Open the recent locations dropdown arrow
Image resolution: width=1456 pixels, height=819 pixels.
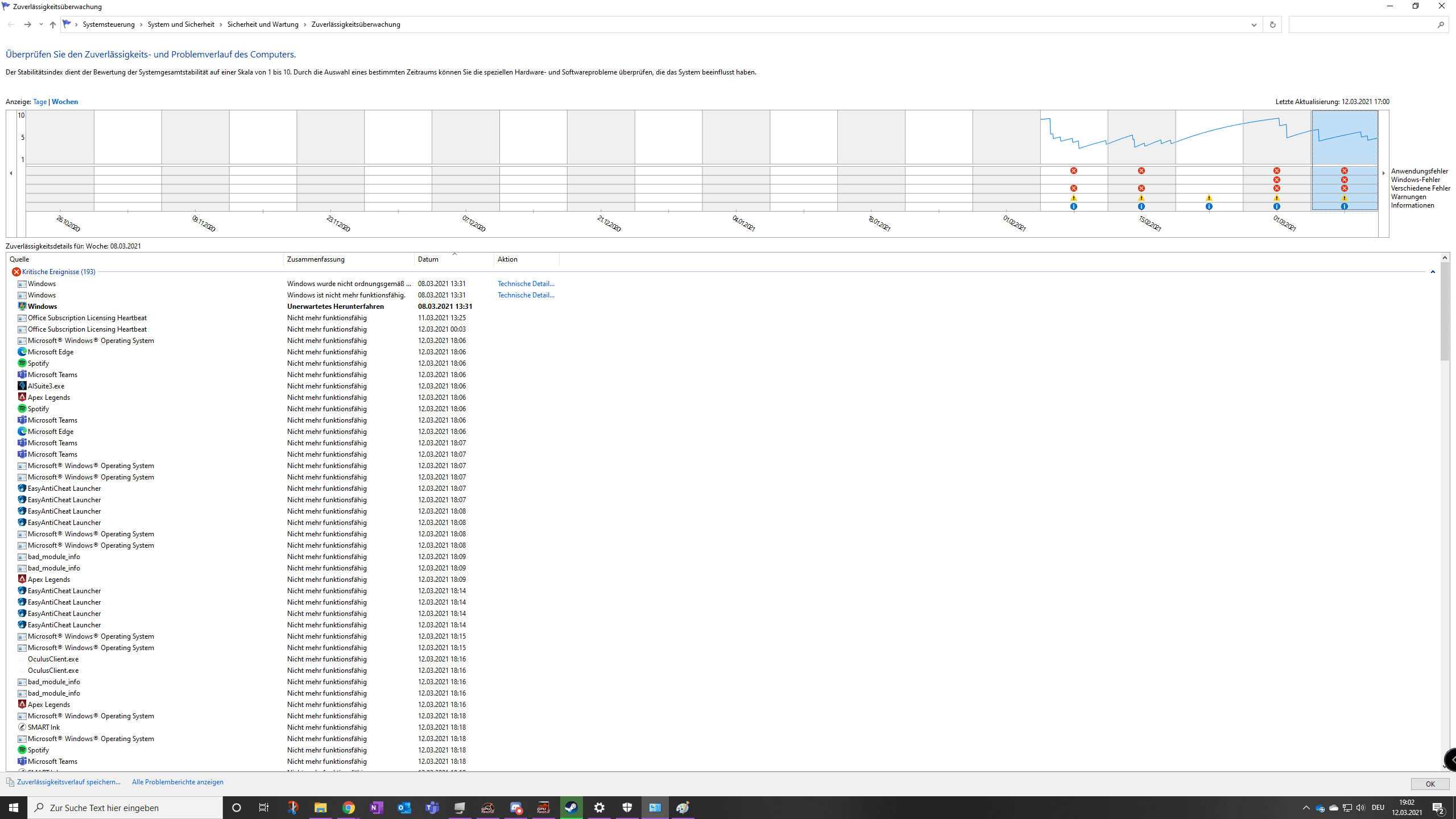pos(41,24)
